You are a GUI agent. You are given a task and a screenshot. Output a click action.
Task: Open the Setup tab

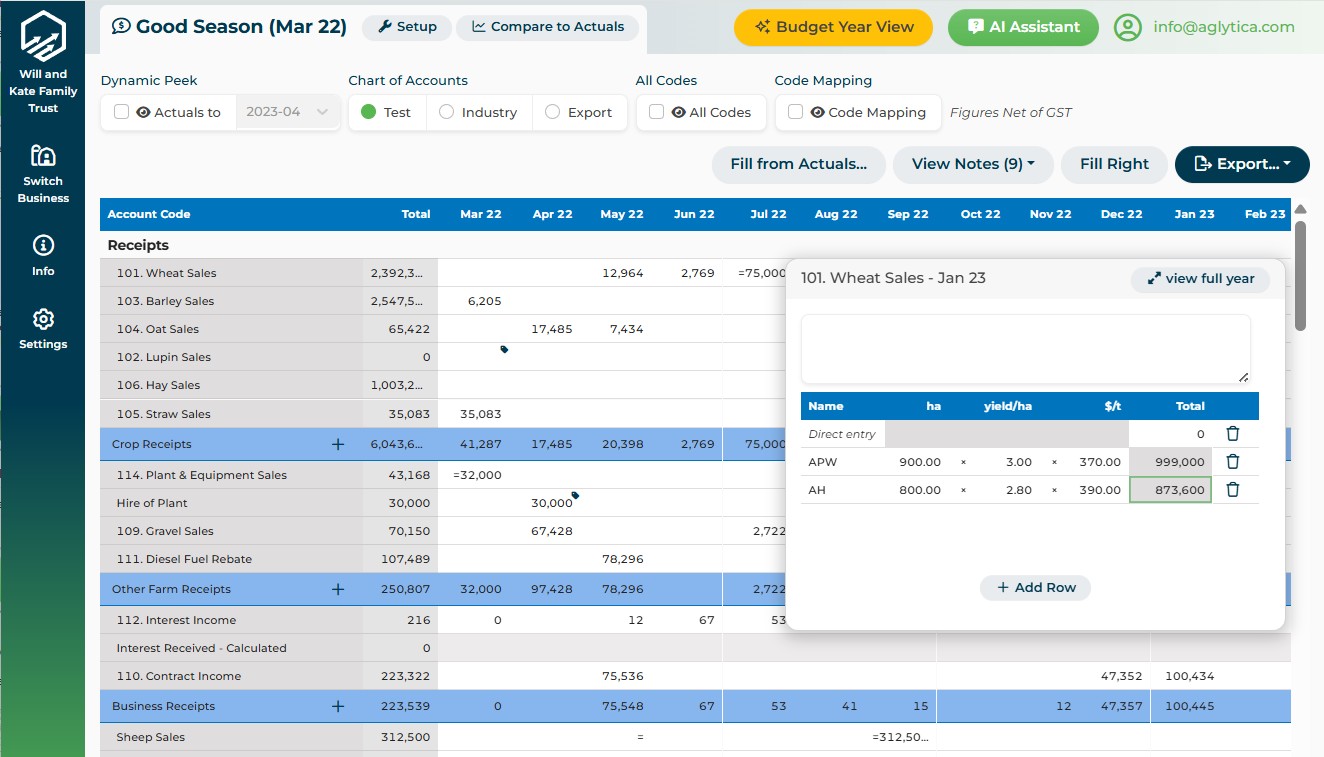click(x=406, y=27)
